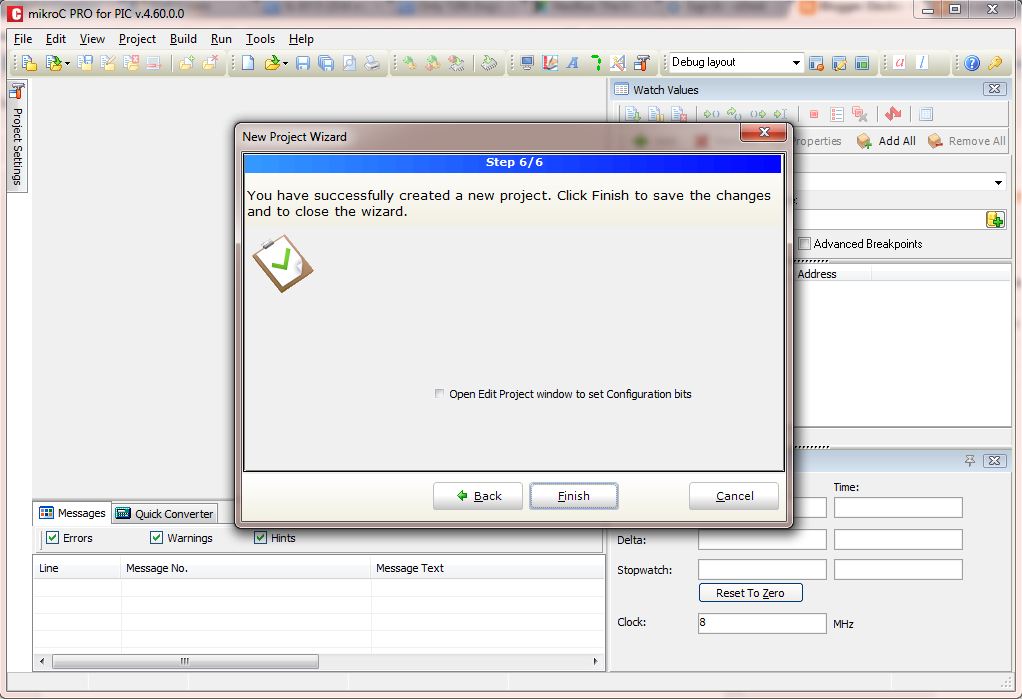Click the italic A font icon
Screen dimensions: 1022x699
click(572, 63)
